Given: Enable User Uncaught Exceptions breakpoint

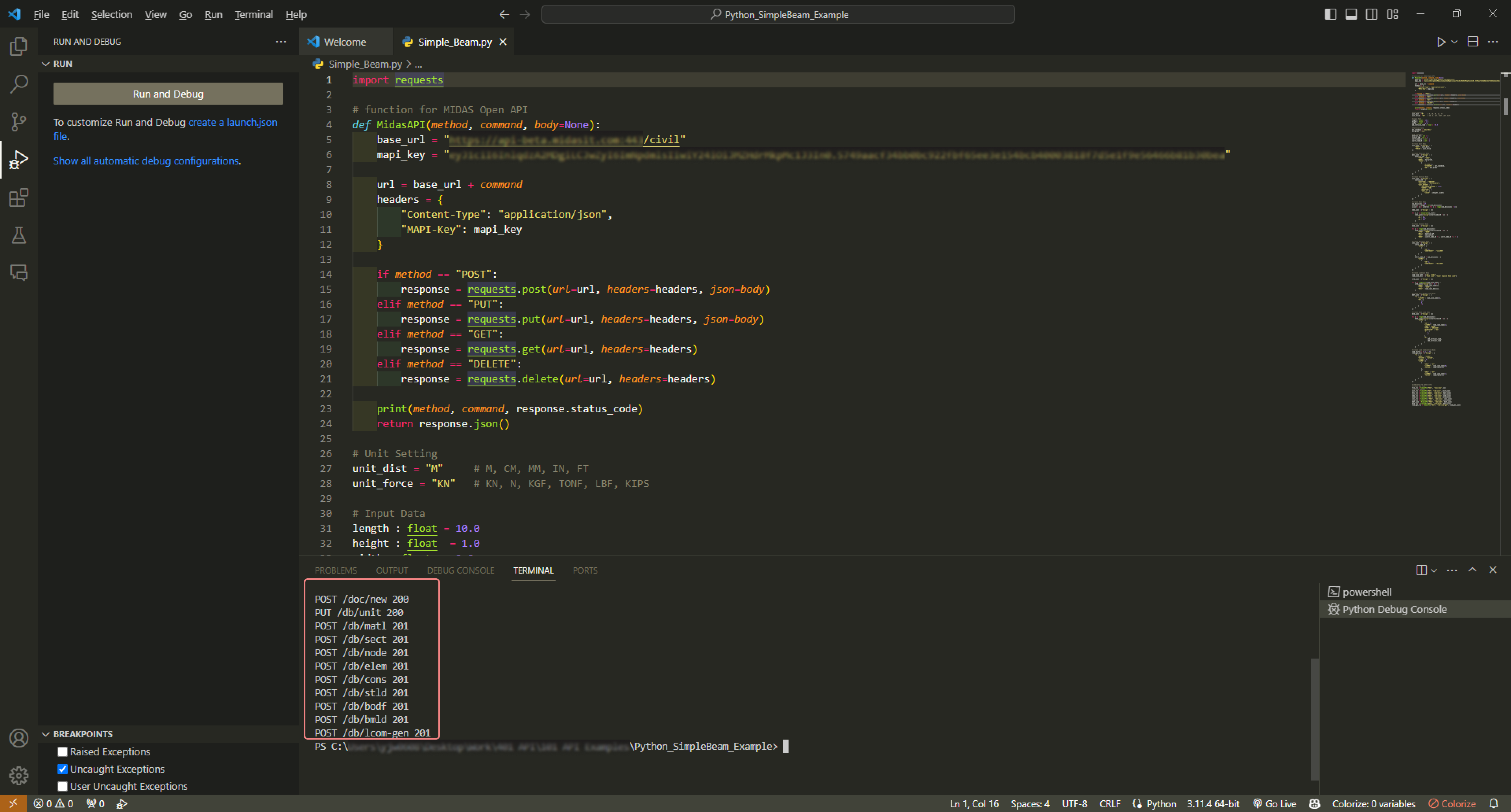Looking at the screenshot, I should click(62, 786).
